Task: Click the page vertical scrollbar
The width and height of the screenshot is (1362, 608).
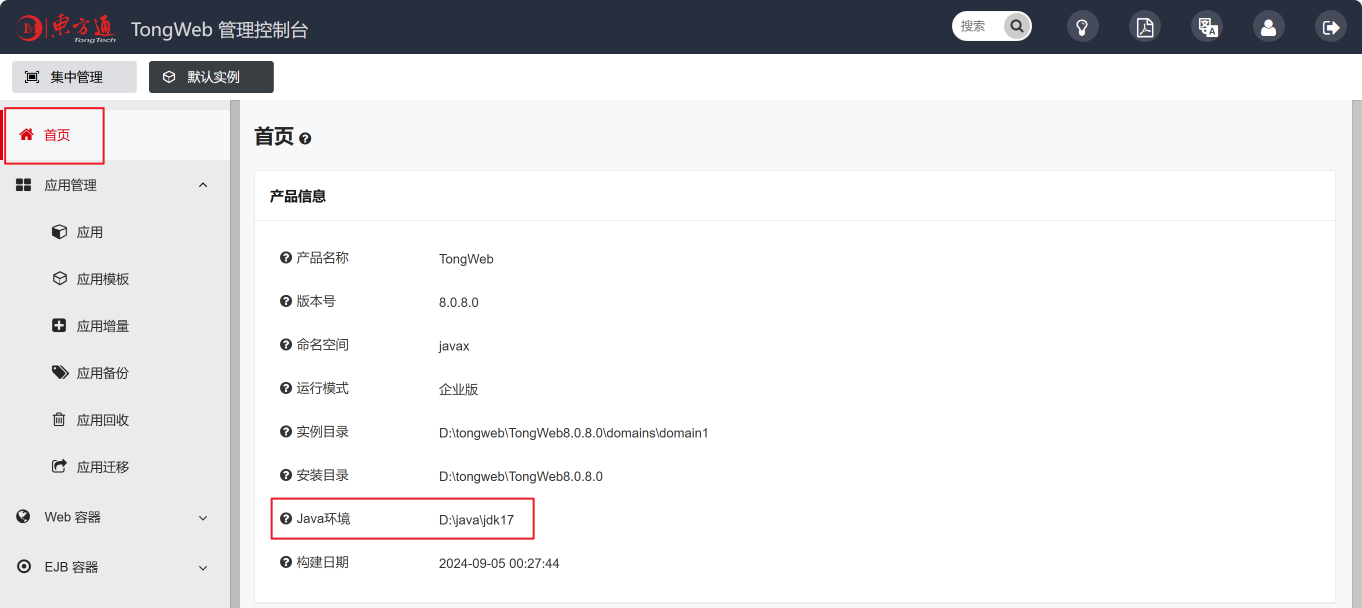Action: point(1356,353)
